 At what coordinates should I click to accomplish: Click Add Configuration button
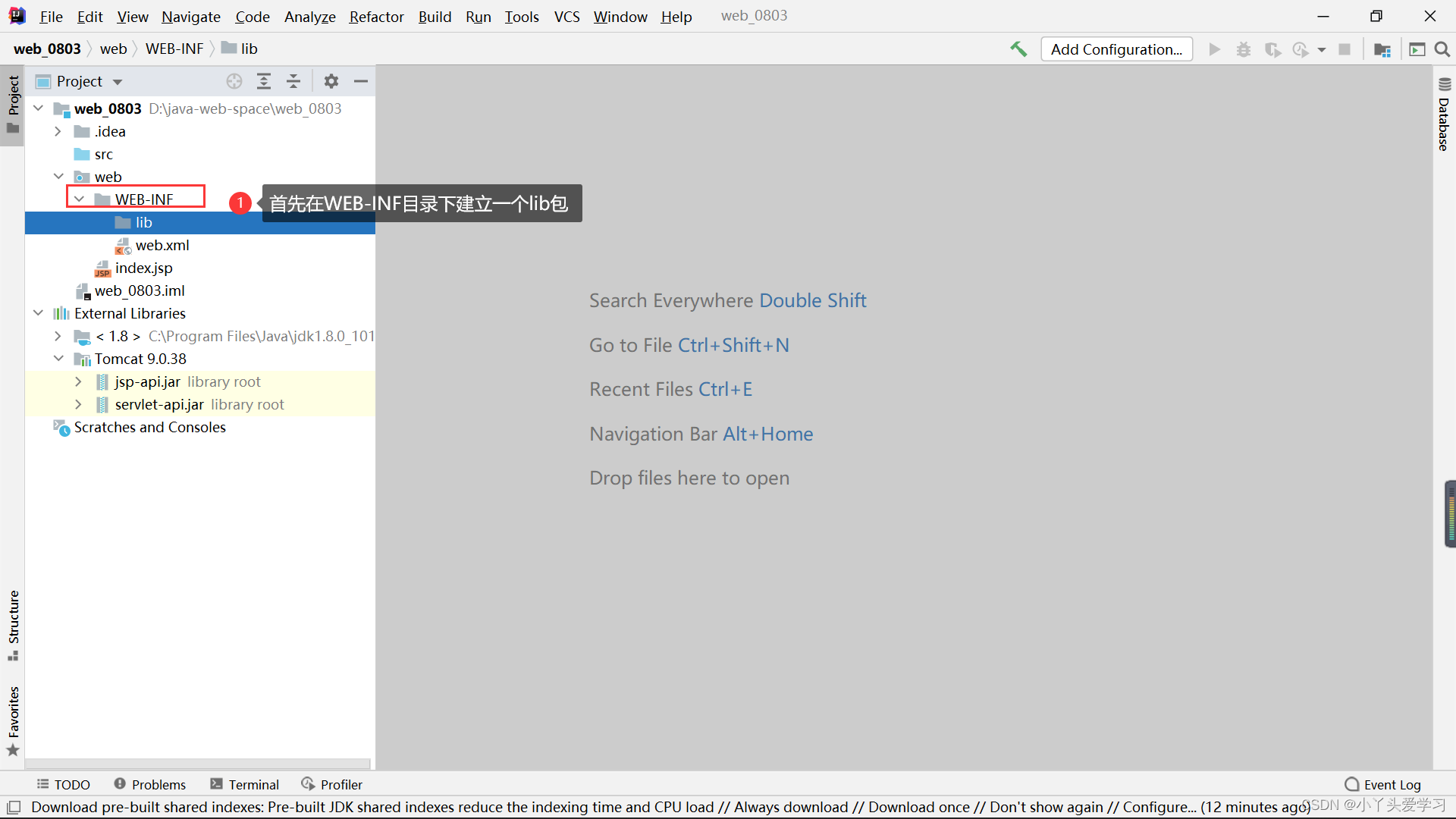click(x=1116, y=49)
